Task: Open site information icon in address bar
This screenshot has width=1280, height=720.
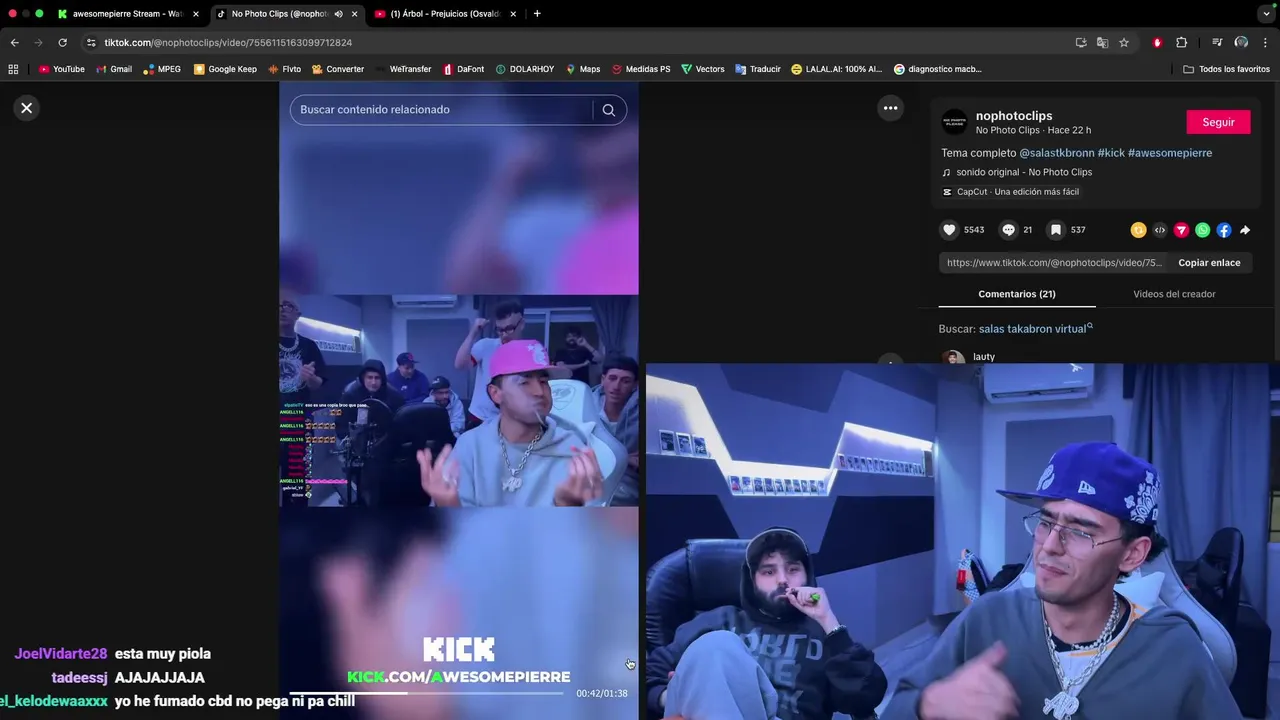Action: tap(91, 43)
